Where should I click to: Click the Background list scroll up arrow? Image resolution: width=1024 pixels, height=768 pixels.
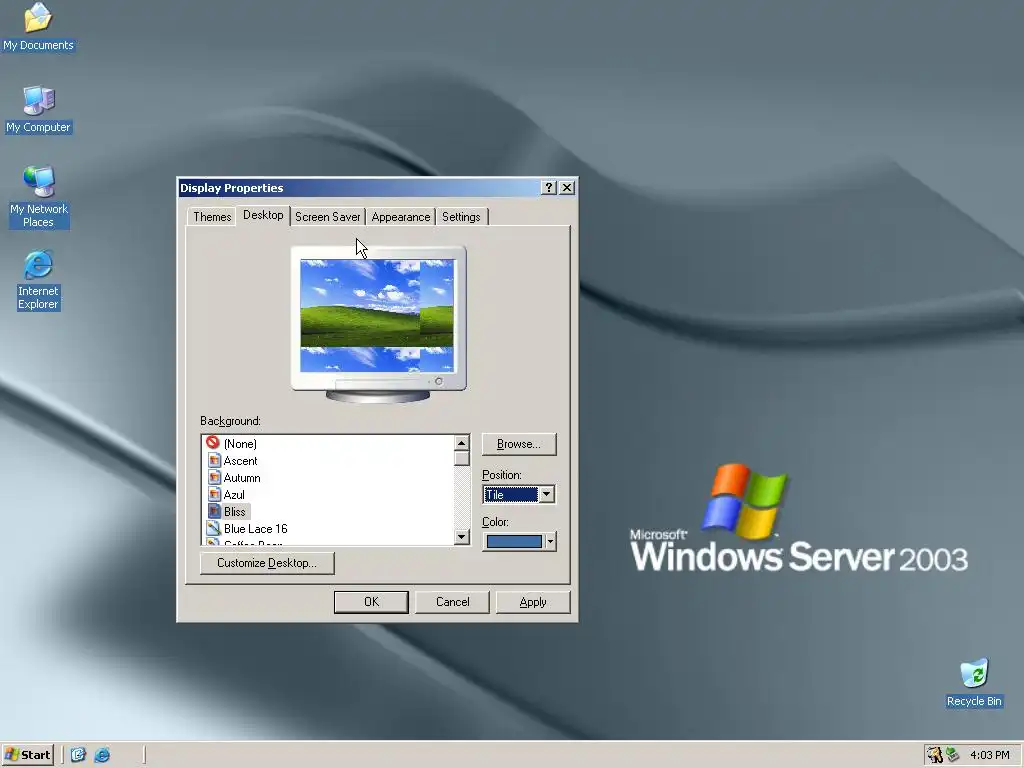[x=462, y=443]
